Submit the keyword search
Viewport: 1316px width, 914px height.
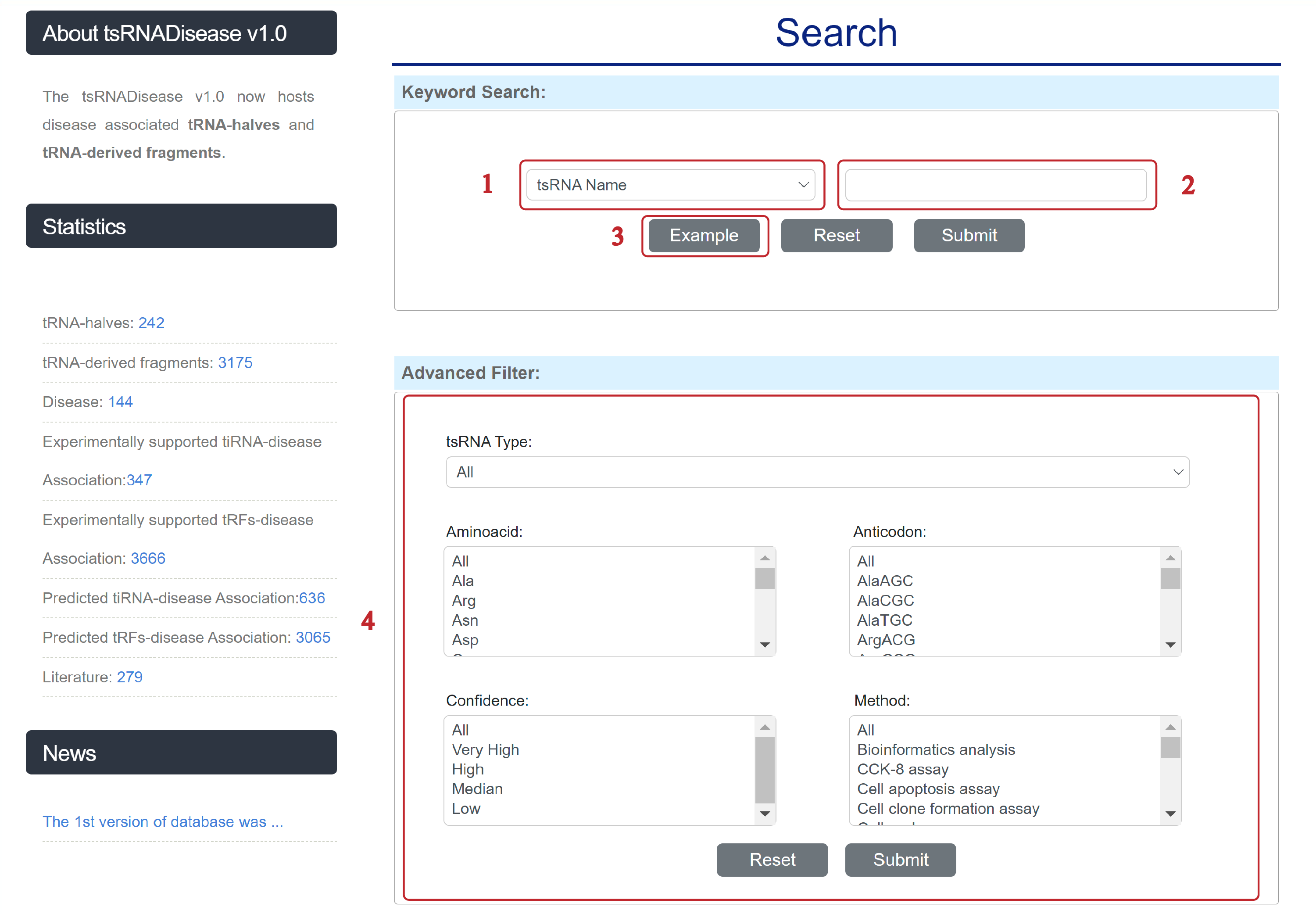pos(968,235)
